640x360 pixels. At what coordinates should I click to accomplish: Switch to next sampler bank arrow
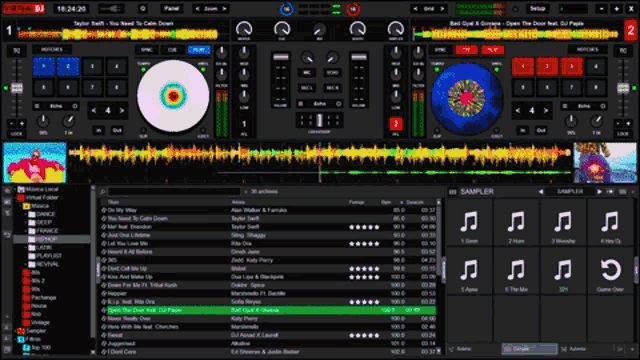click(599, 191)
